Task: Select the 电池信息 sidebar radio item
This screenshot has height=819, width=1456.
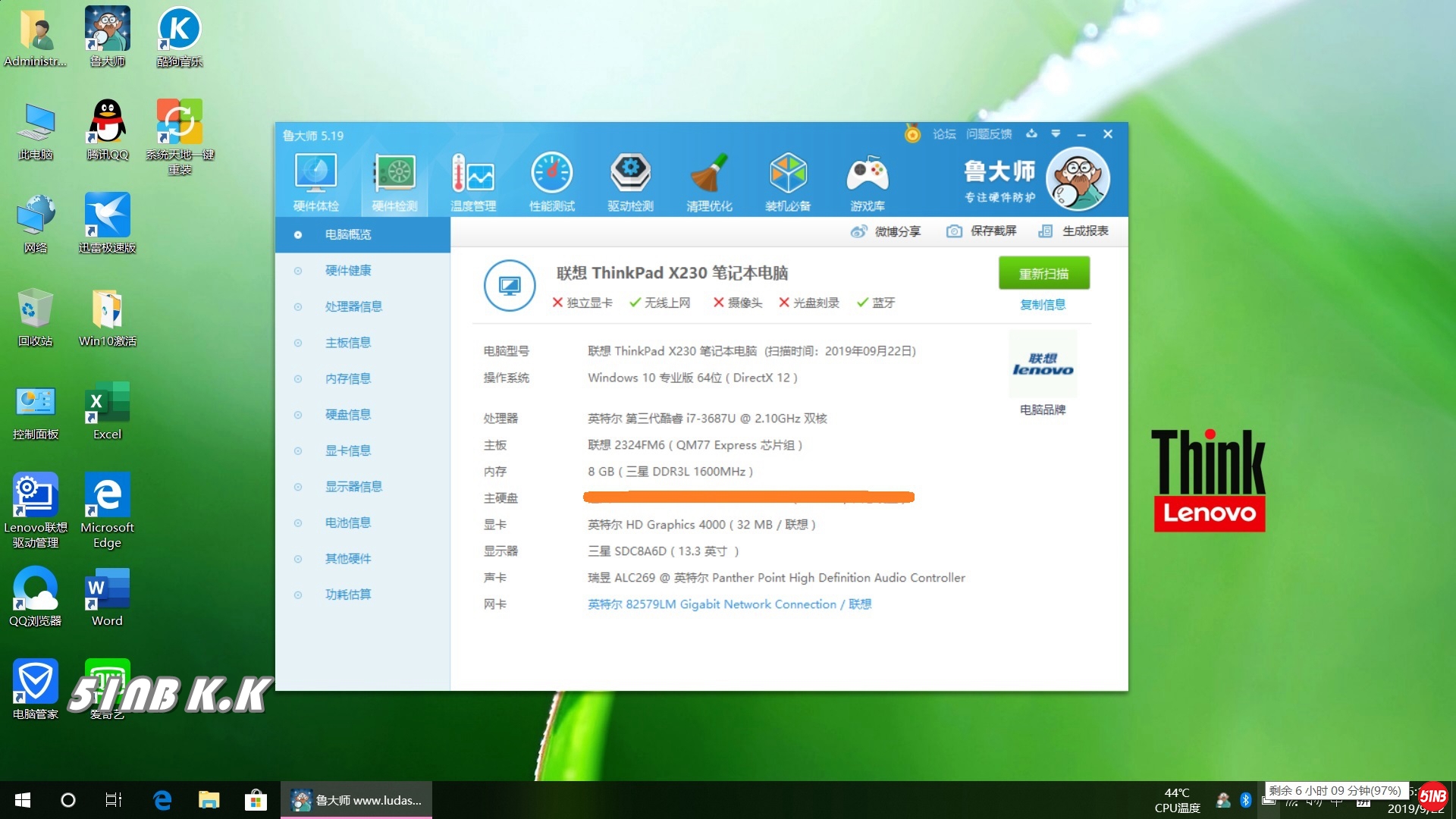Action: 298,523
